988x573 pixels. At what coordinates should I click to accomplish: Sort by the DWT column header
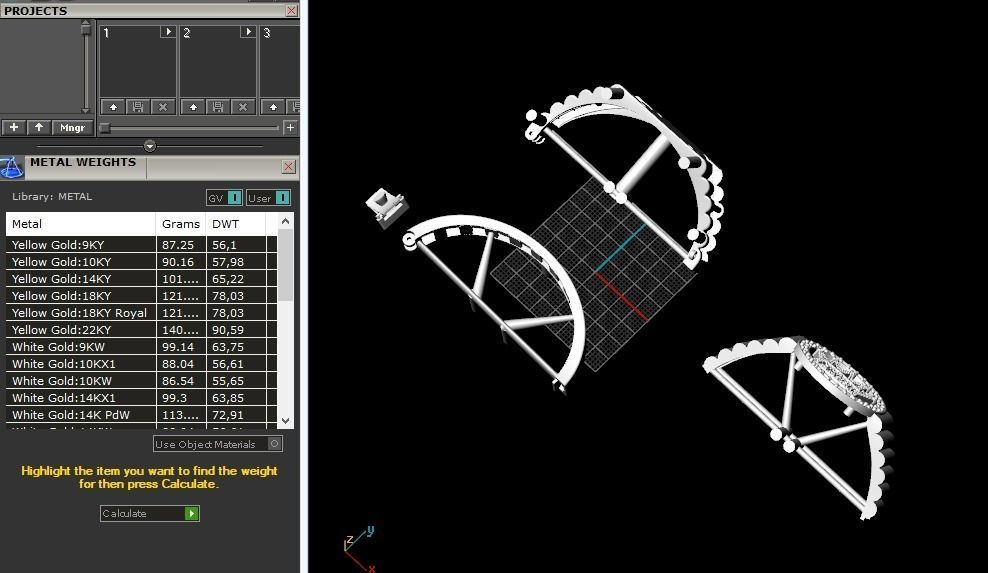click(x=236, y=224)
